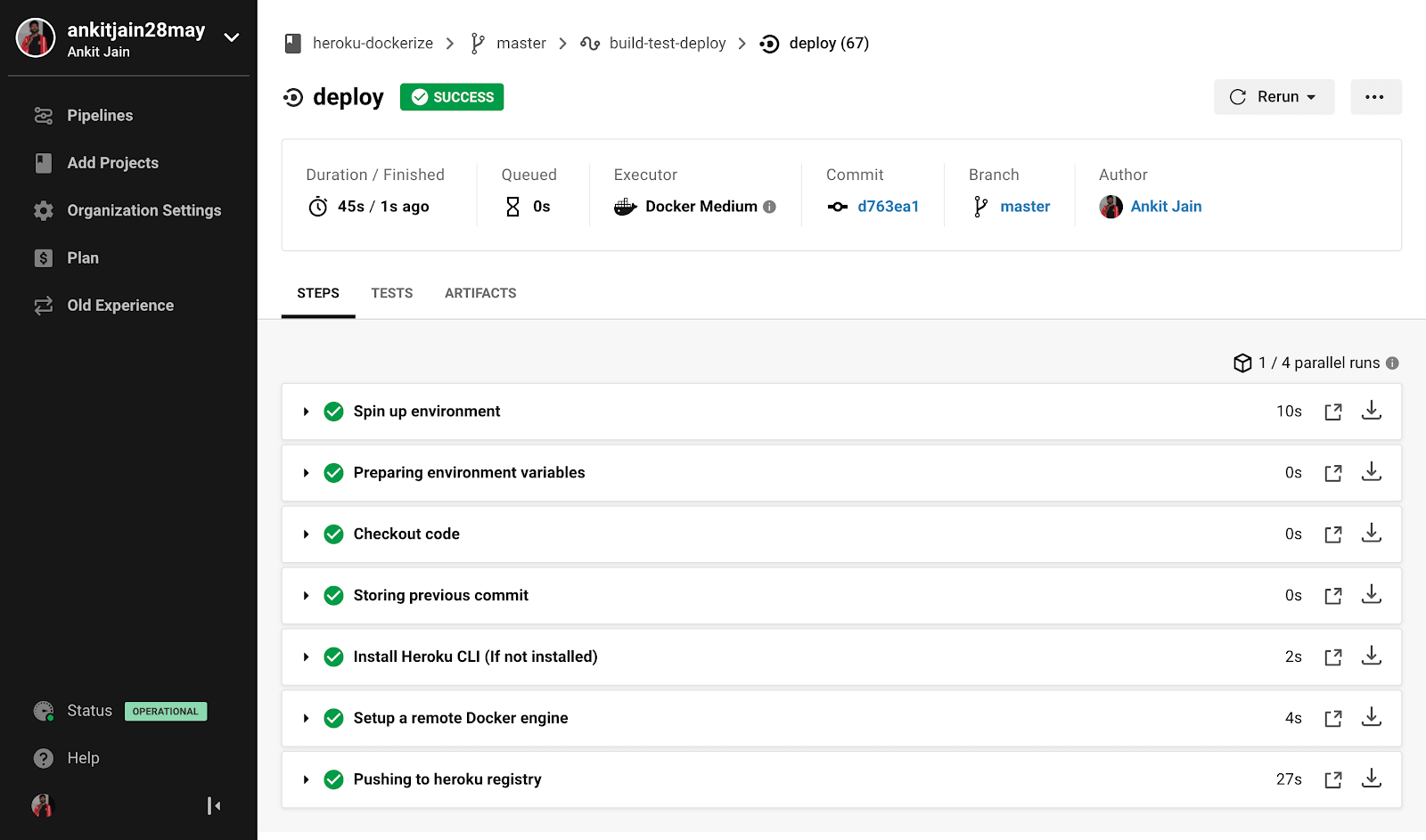Image resolution: width=1426 pixels, height=840 pixels.
Task: Open Setup a remote Docker engine output externally
Action: click(1333, 719)
